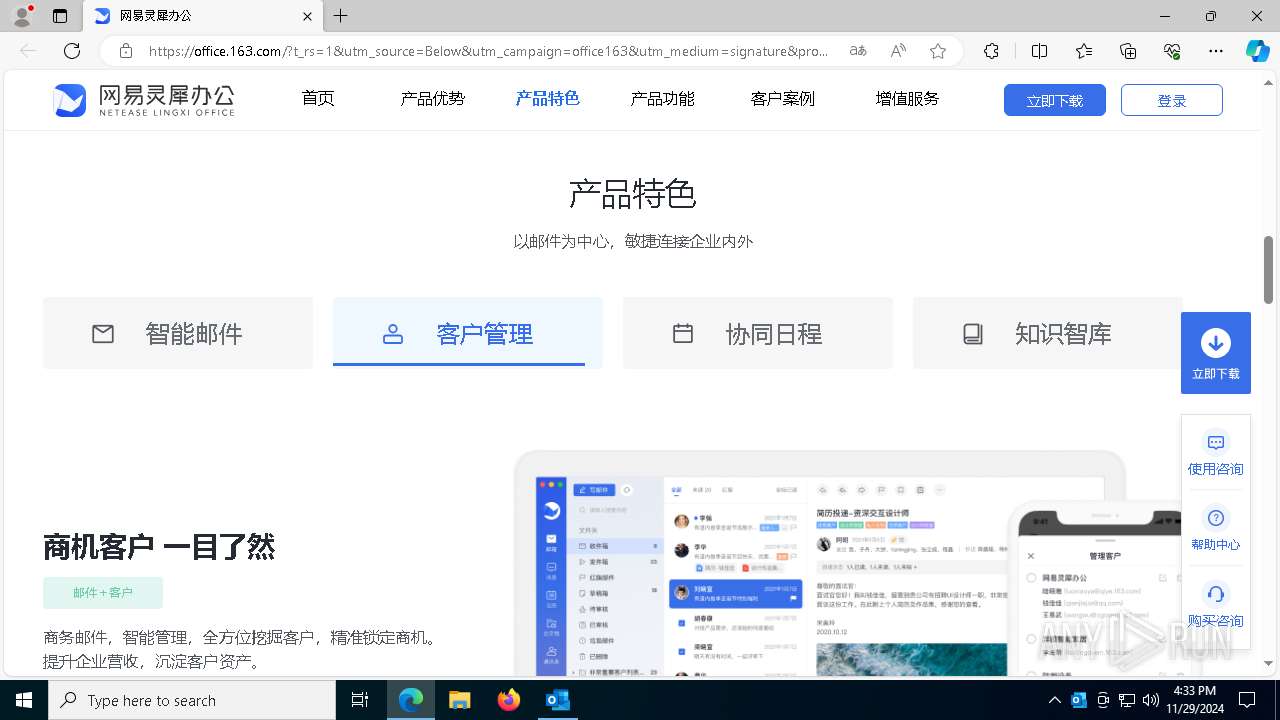The image size is (1280, 720).
Task: Click the address bar URL field
Action: coord(488,51)
